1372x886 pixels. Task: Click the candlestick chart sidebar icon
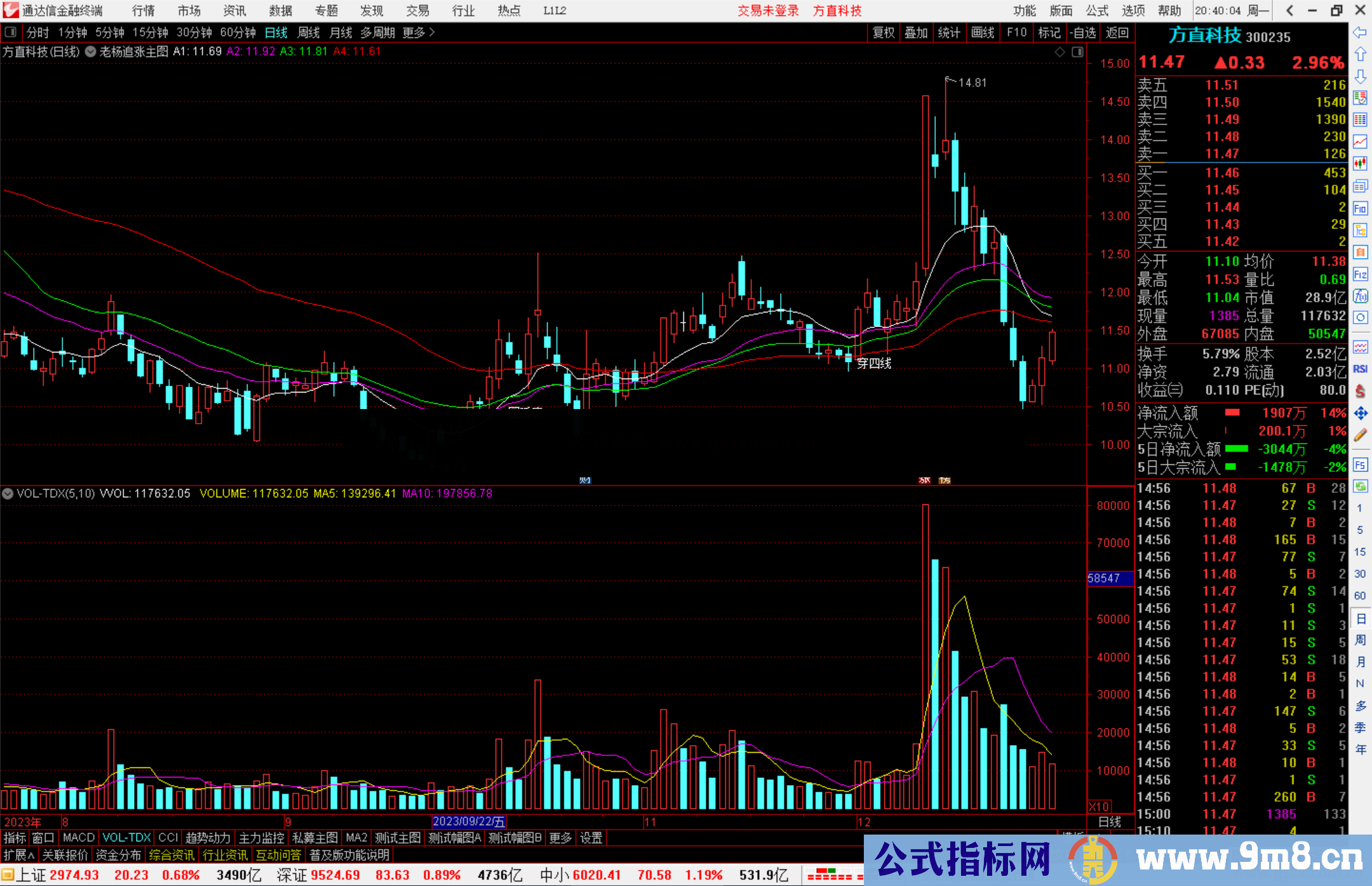(x=1360, y=164)
